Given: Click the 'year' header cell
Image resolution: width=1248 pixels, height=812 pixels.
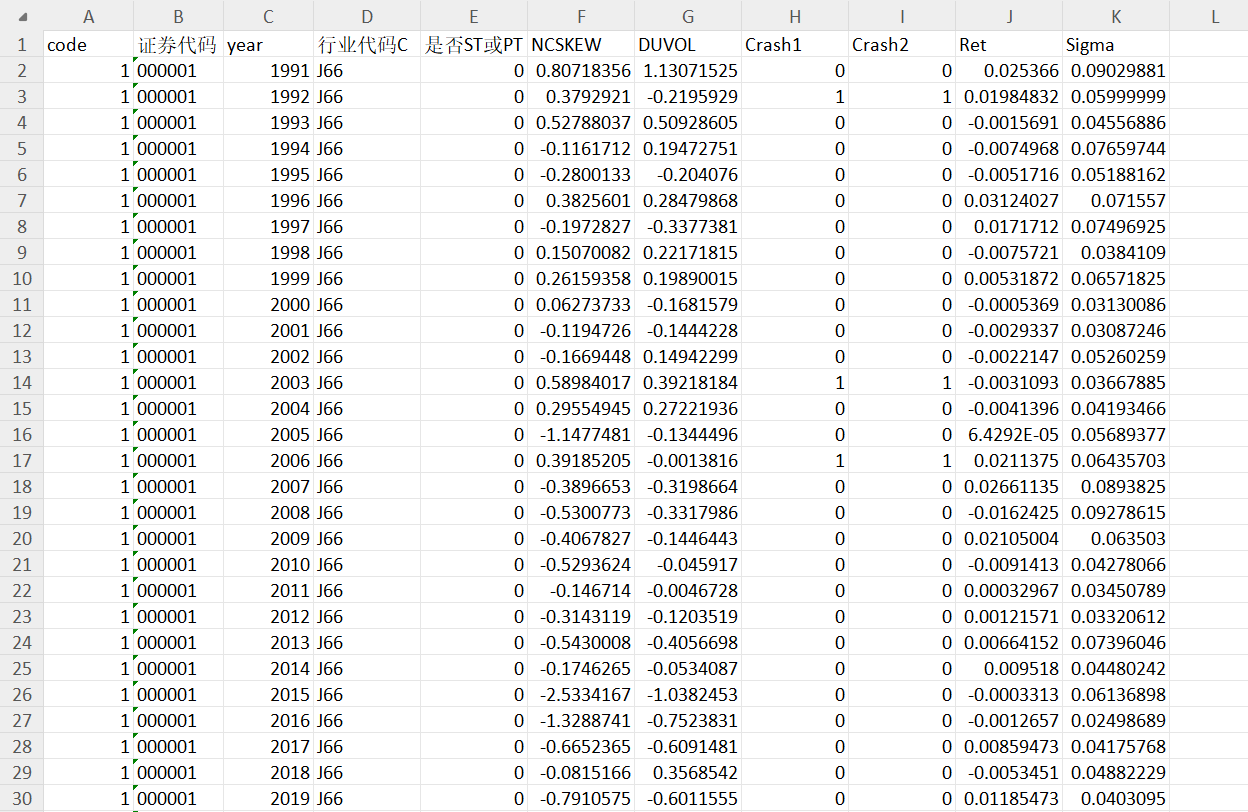Looking at the screenshot, I should click(268, 45).
